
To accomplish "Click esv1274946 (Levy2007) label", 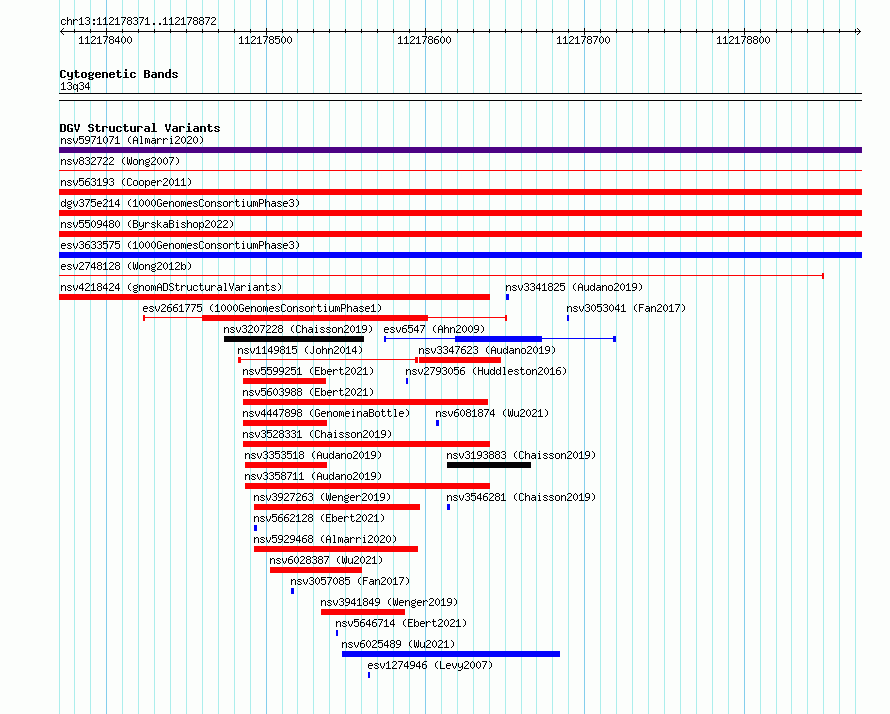I will tap(430, 665).
